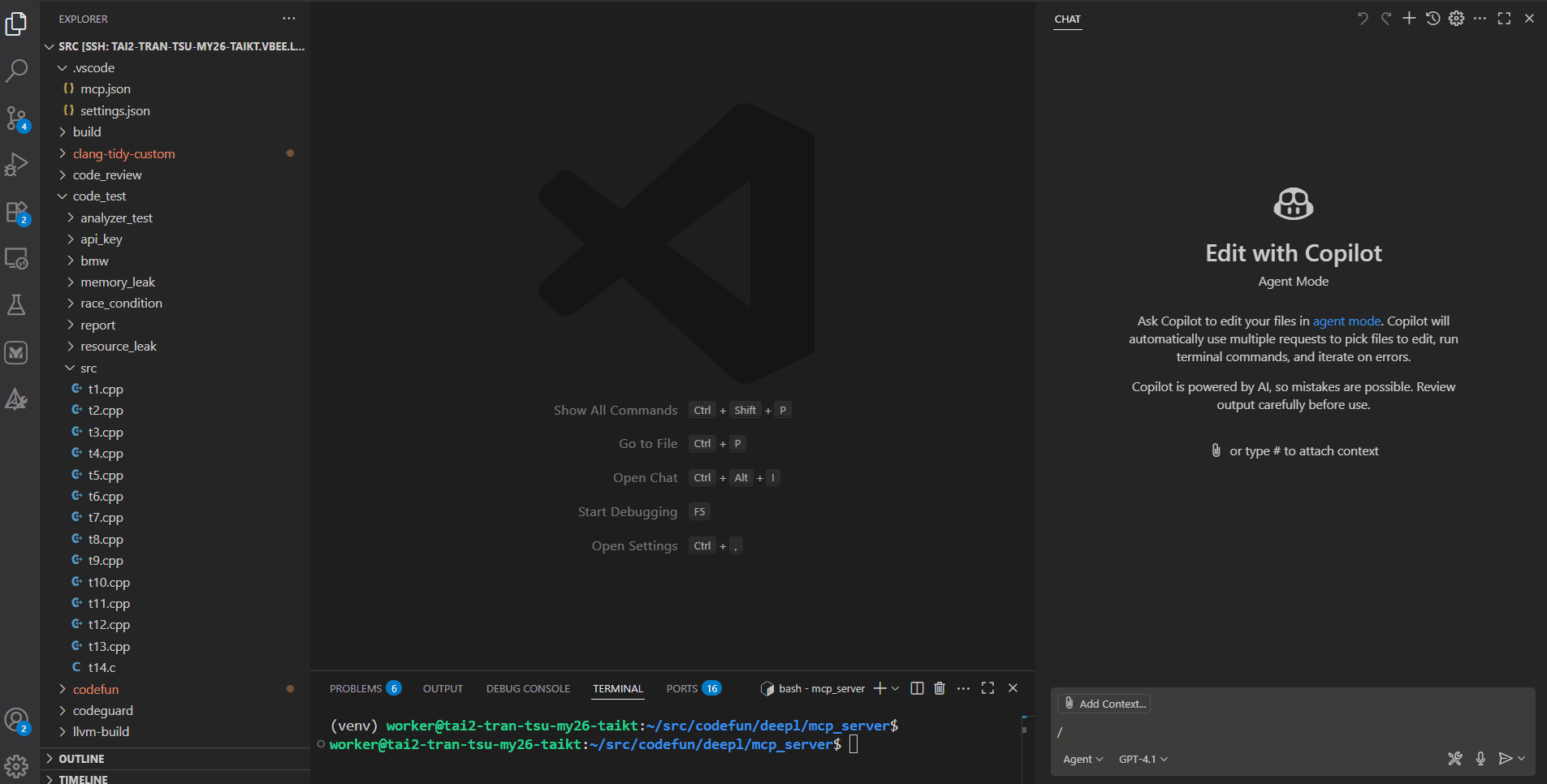The width and height of the screenshot is (1547, 784).
Task: Open Explorer more actions ellipsis
Action: point(289,19)
